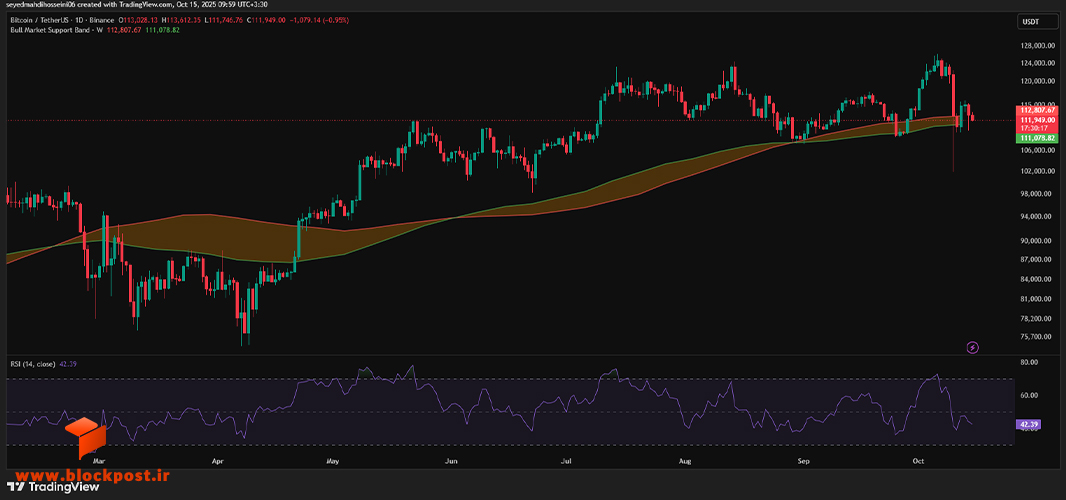Click the purple 42.39 RSI value tag
Viewport: 1066px width, 500px height.
(1028, 424)
